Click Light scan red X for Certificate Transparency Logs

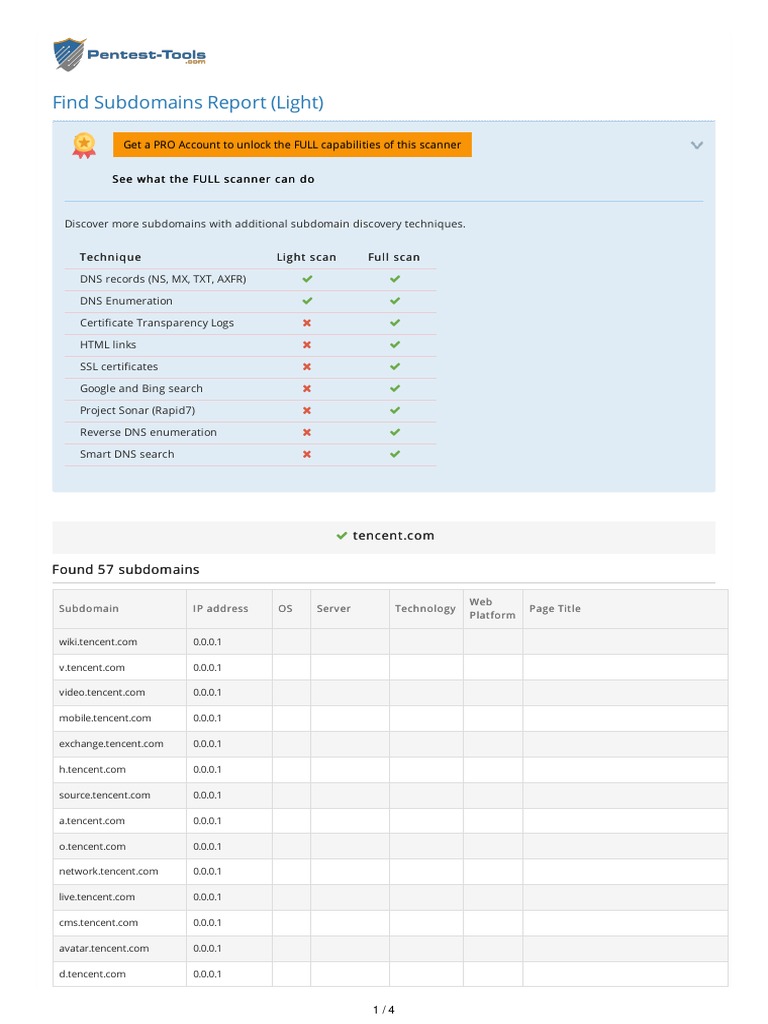(x=307, y=323)
